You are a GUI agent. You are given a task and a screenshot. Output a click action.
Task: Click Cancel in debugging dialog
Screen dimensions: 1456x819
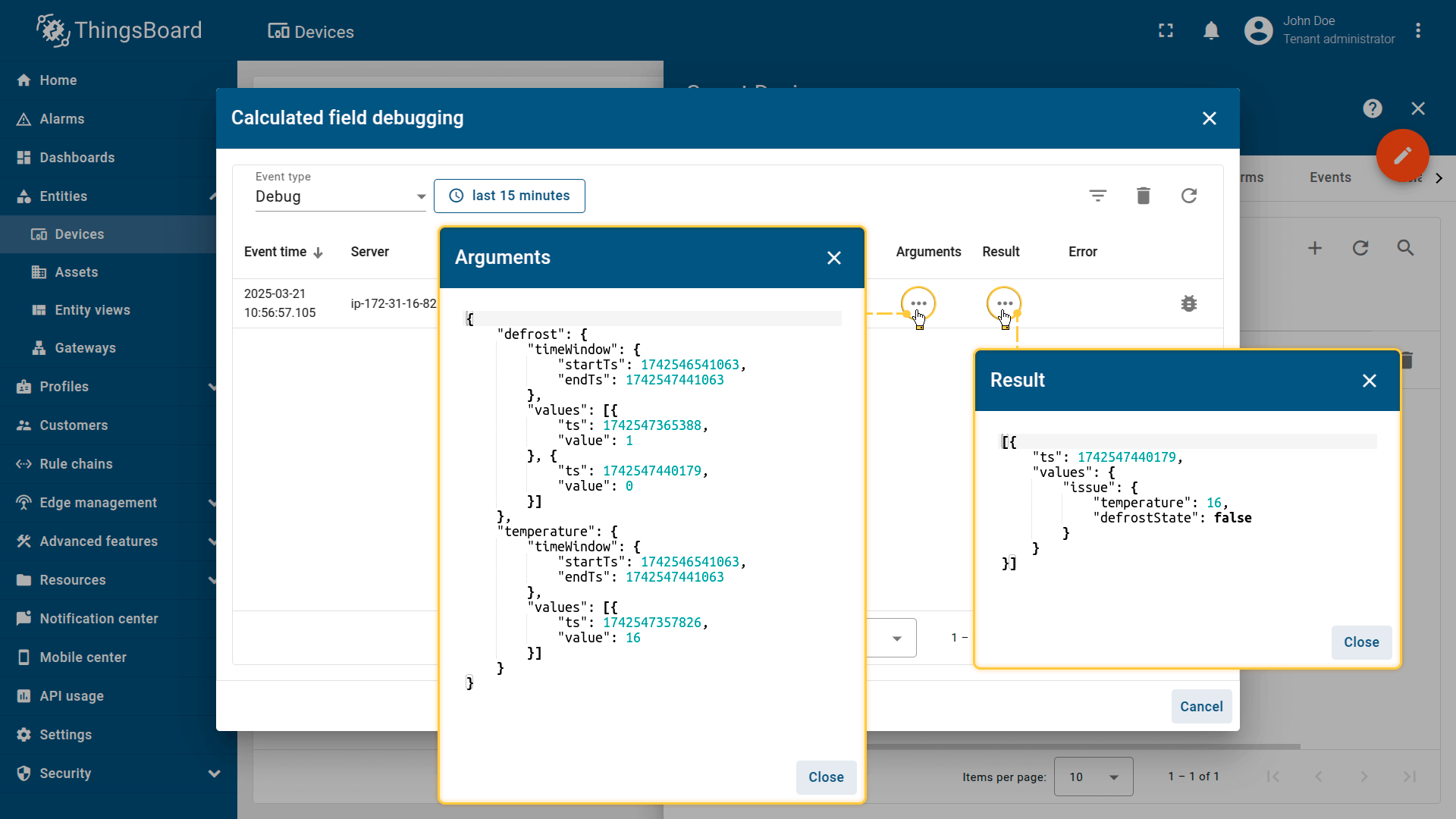coord(1201,707)
